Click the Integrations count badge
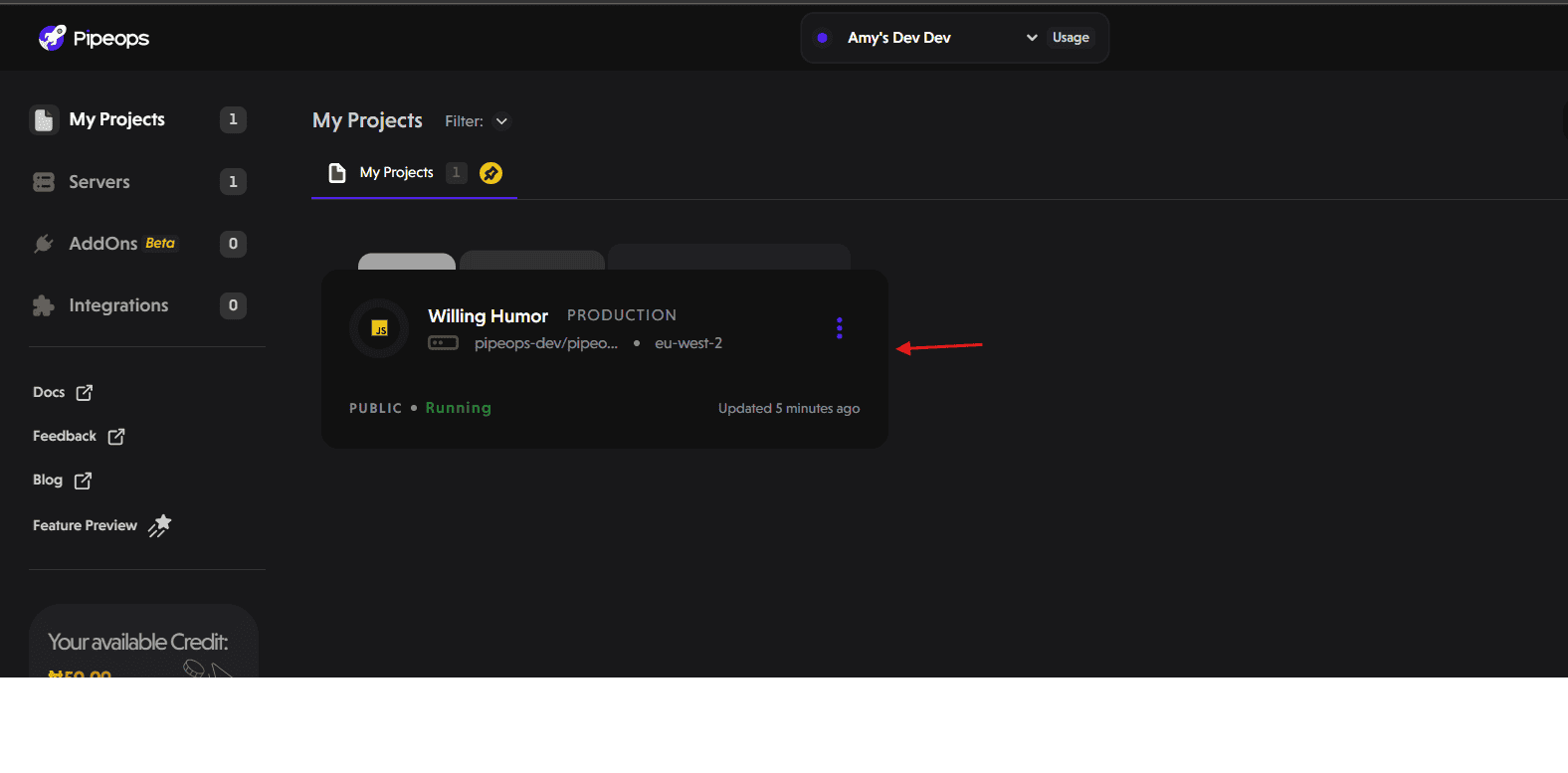Image resolution: width=1568 pixels, height=773 pixels. (x=233, y=305)
